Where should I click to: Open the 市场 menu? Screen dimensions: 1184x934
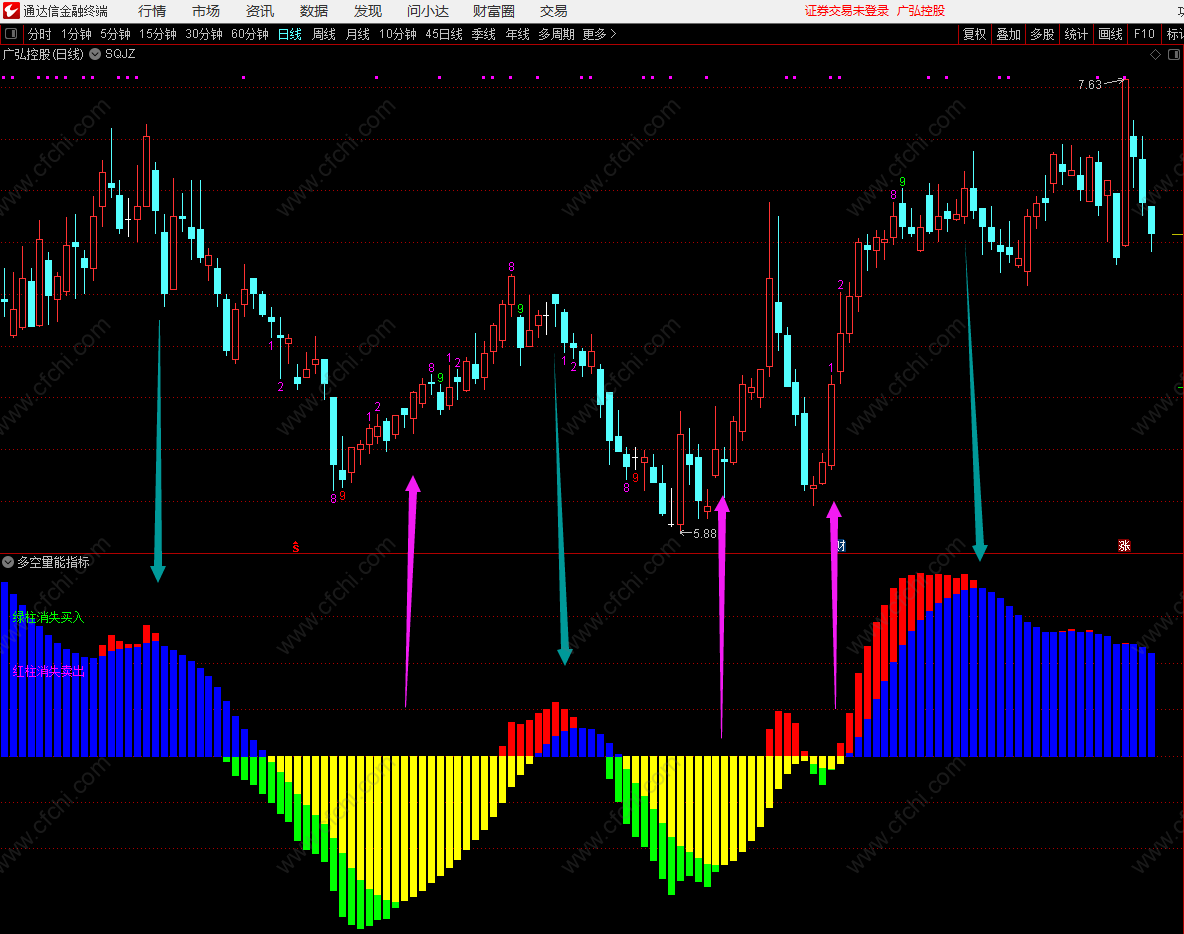point(205,11)
